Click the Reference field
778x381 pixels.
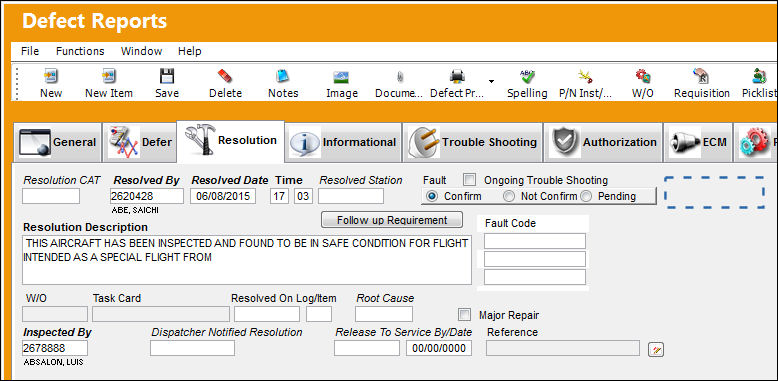pos(563,348)
